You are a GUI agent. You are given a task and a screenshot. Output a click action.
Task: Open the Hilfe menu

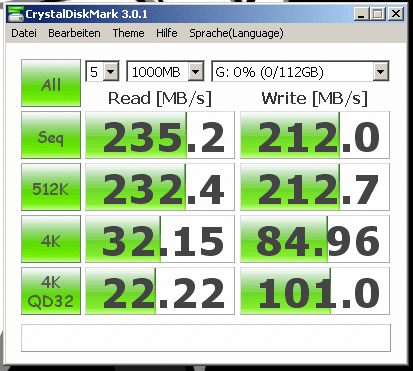coord(167,33)
